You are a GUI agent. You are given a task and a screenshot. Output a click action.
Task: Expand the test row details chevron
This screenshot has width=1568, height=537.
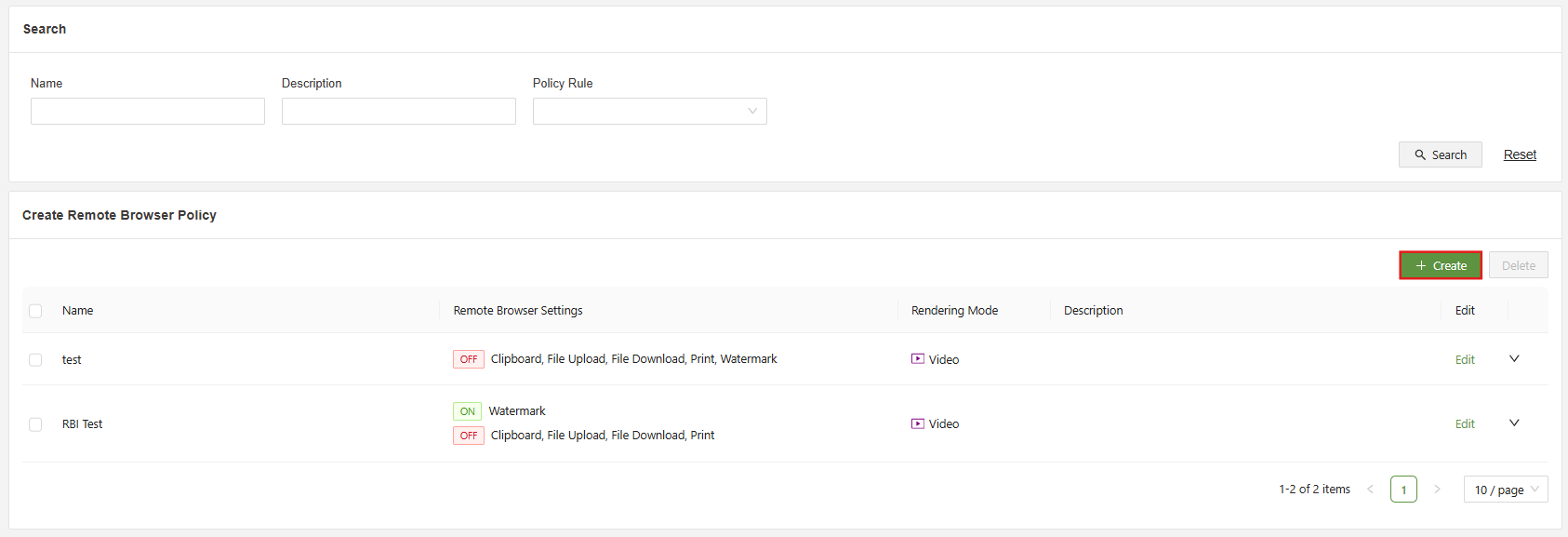tap(1513, 359)
